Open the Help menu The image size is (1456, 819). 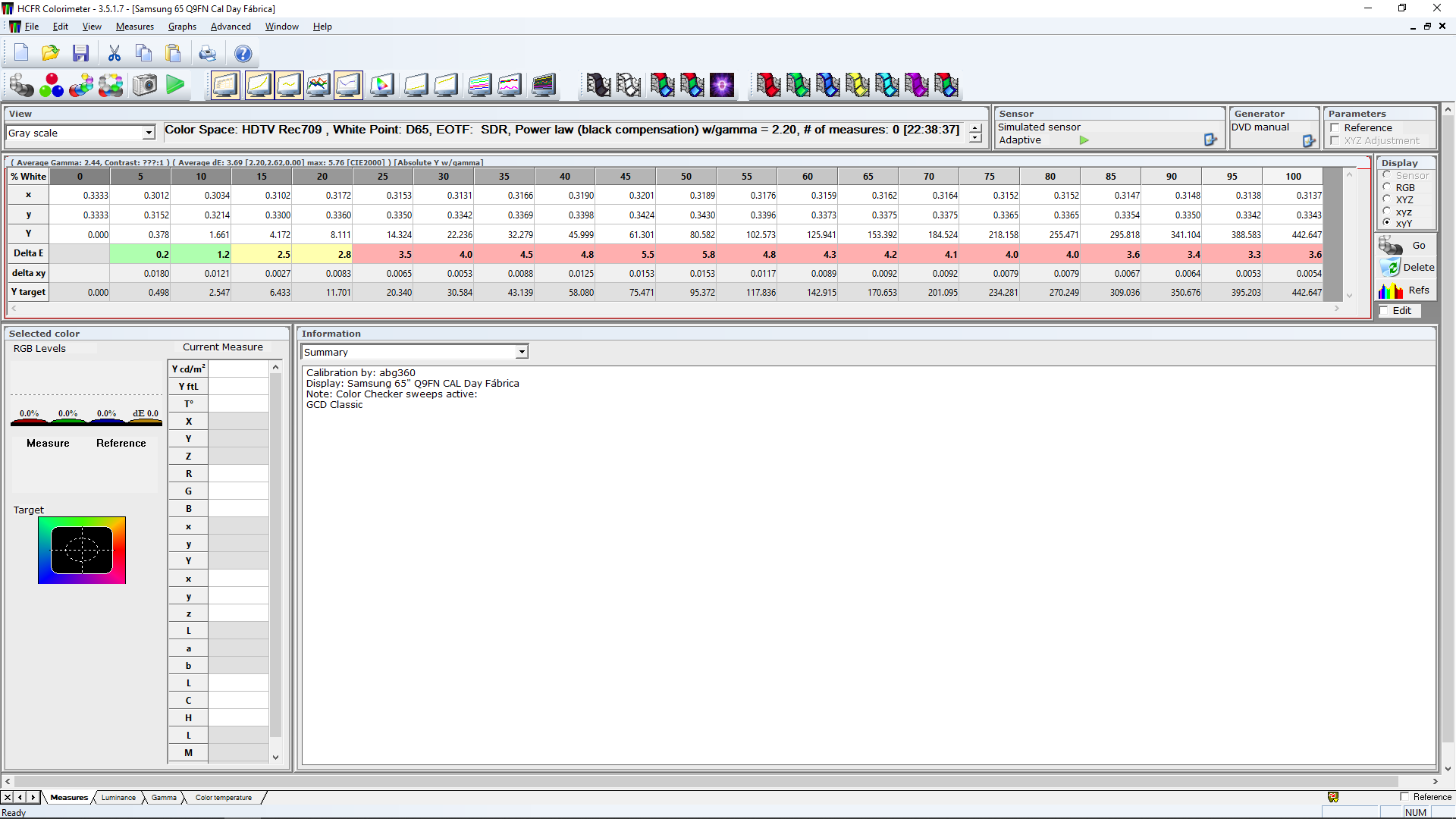(322, 27)
